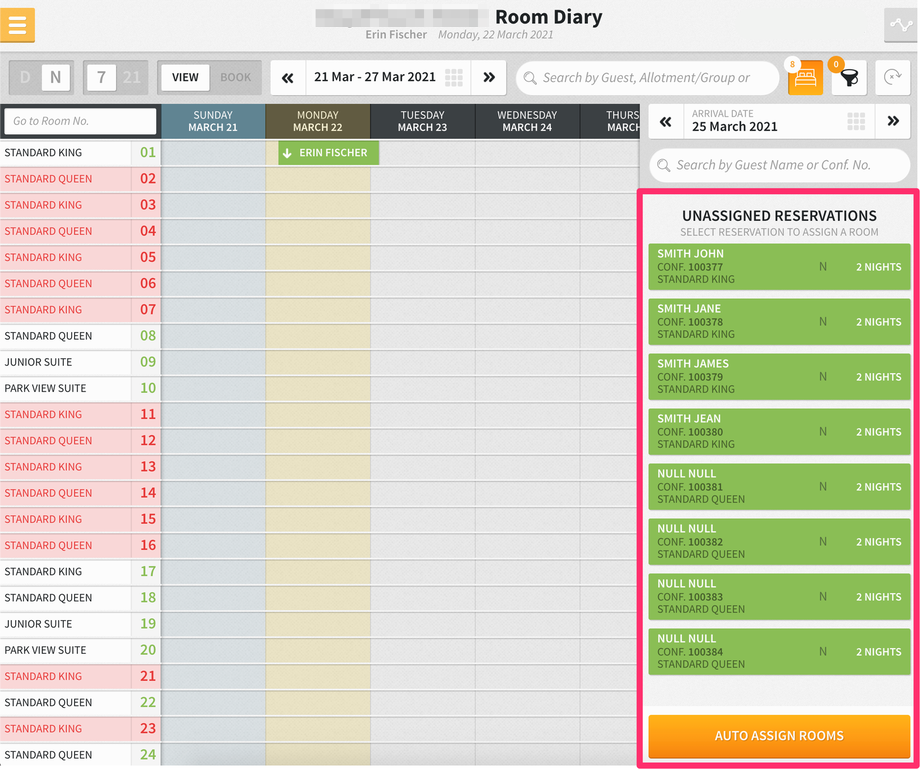Go to previous week in diary
The width and height of the screenshot is (920, 769).
pos(288,77)
